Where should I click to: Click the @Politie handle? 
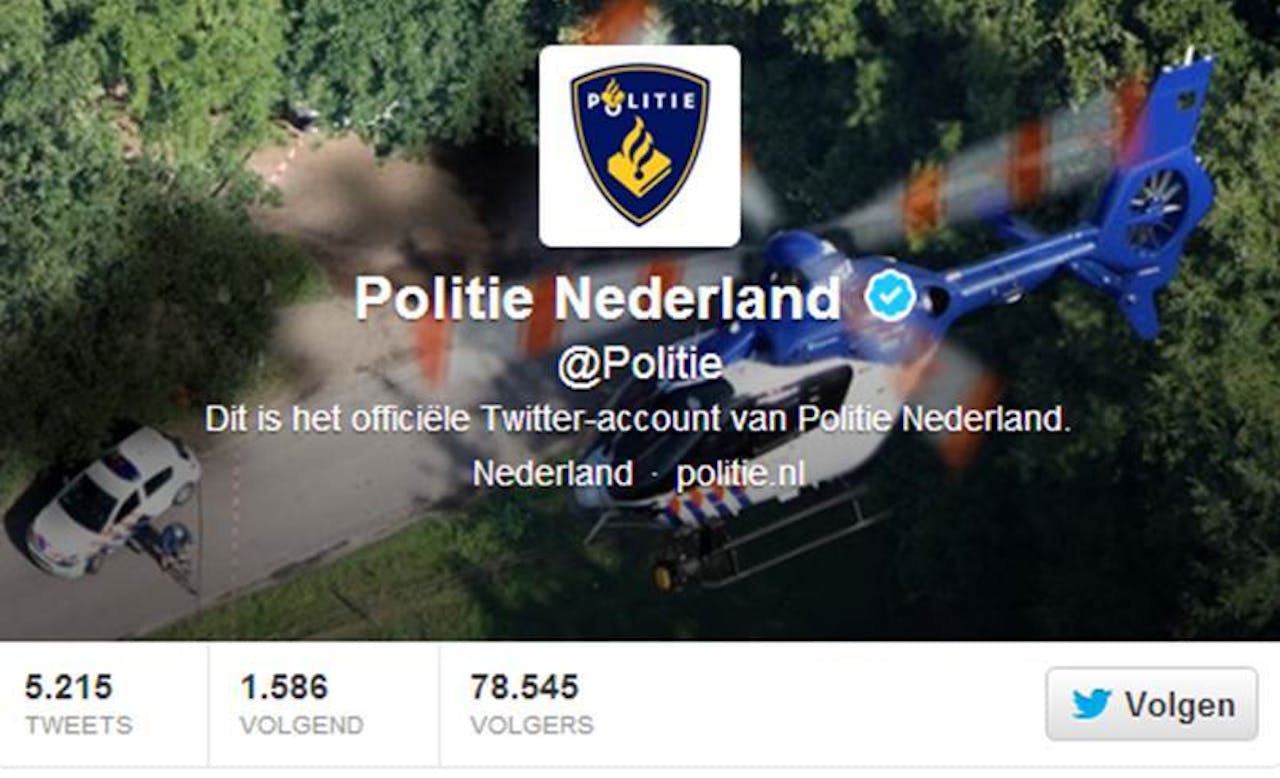(x=639, y=366)
